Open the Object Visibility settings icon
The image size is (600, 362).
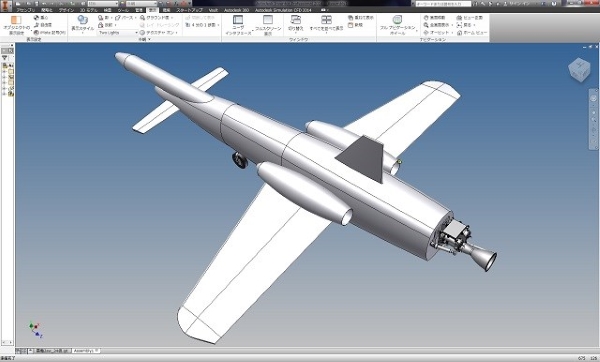(16, 20)
